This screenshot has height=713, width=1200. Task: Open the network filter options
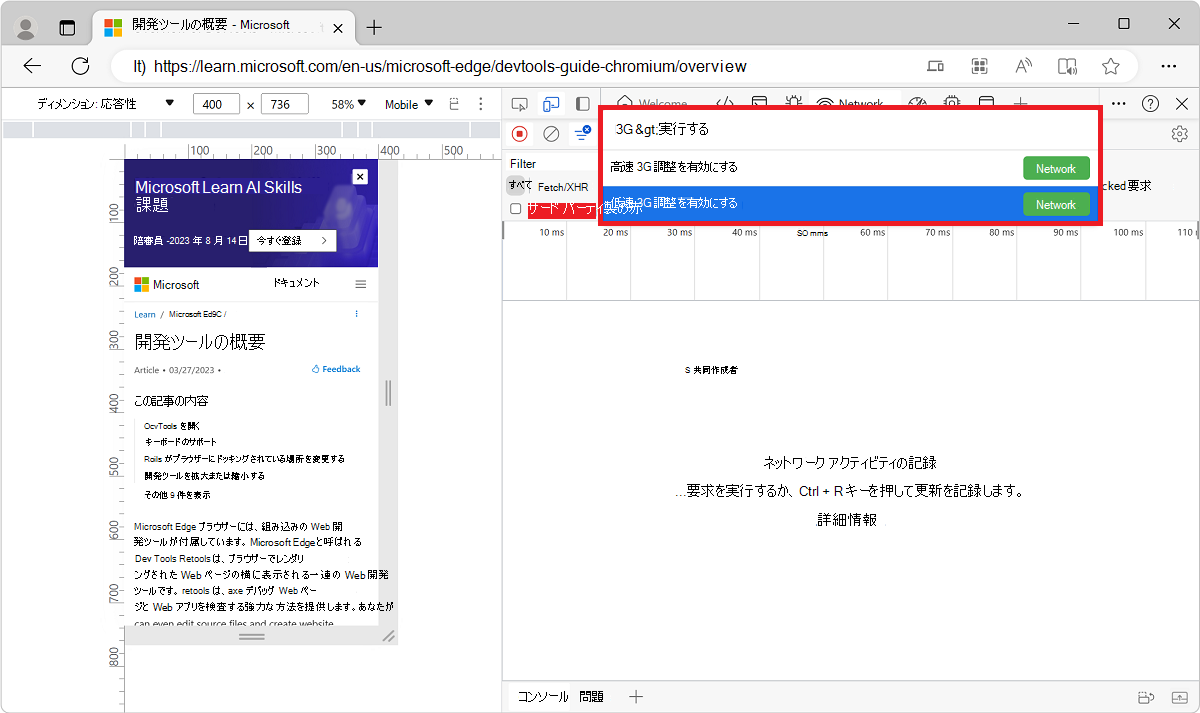tap(582, 133)
